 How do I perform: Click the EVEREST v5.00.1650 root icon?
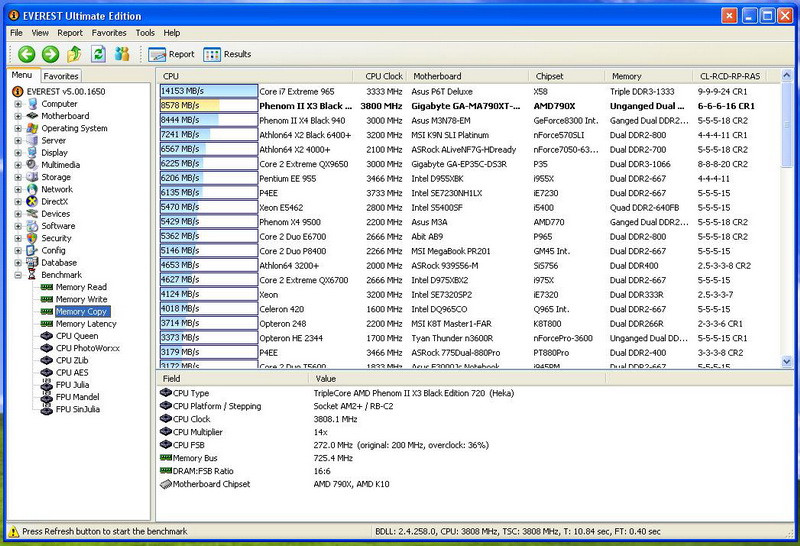[x=18, y=91]
